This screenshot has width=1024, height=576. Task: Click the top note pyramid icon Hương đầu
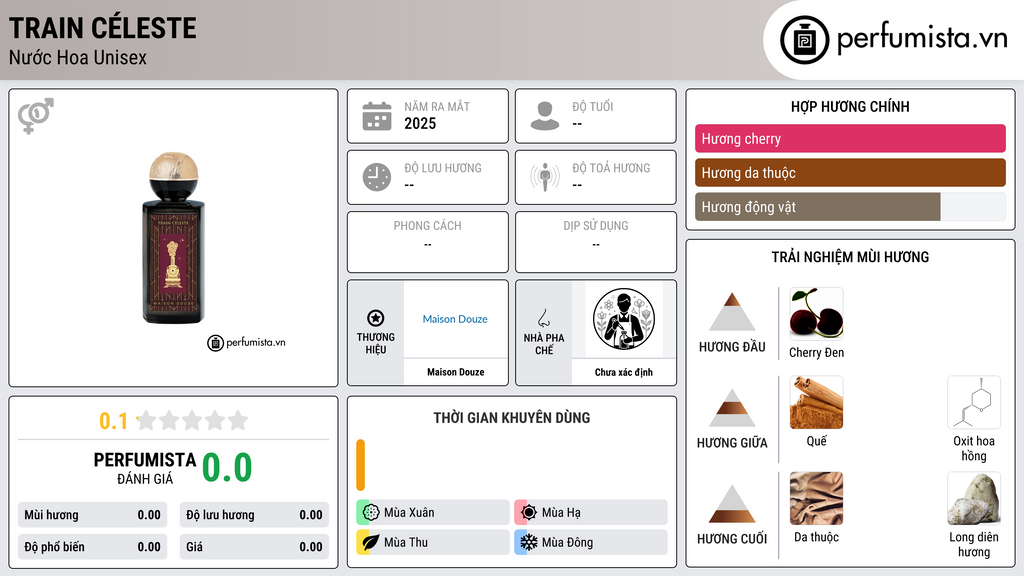732,312
